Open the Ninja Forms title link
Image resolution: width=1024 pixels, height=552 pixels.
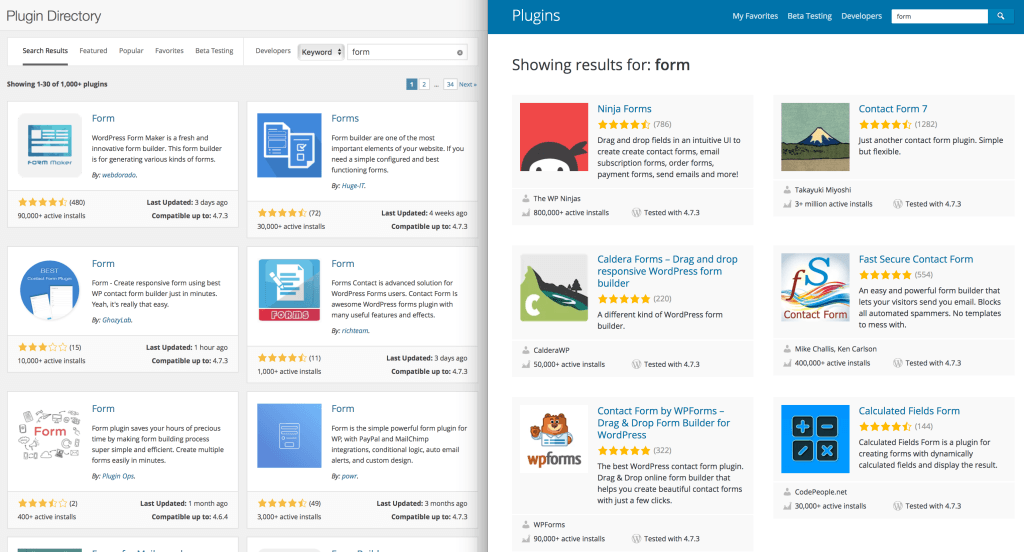tap(624, 109)
